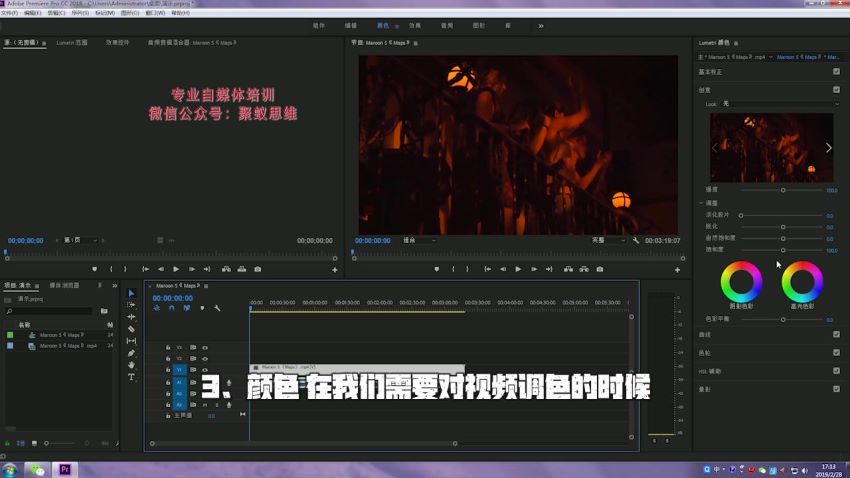Click 色轮 section header
850x478 pixels.
(705, 353)
